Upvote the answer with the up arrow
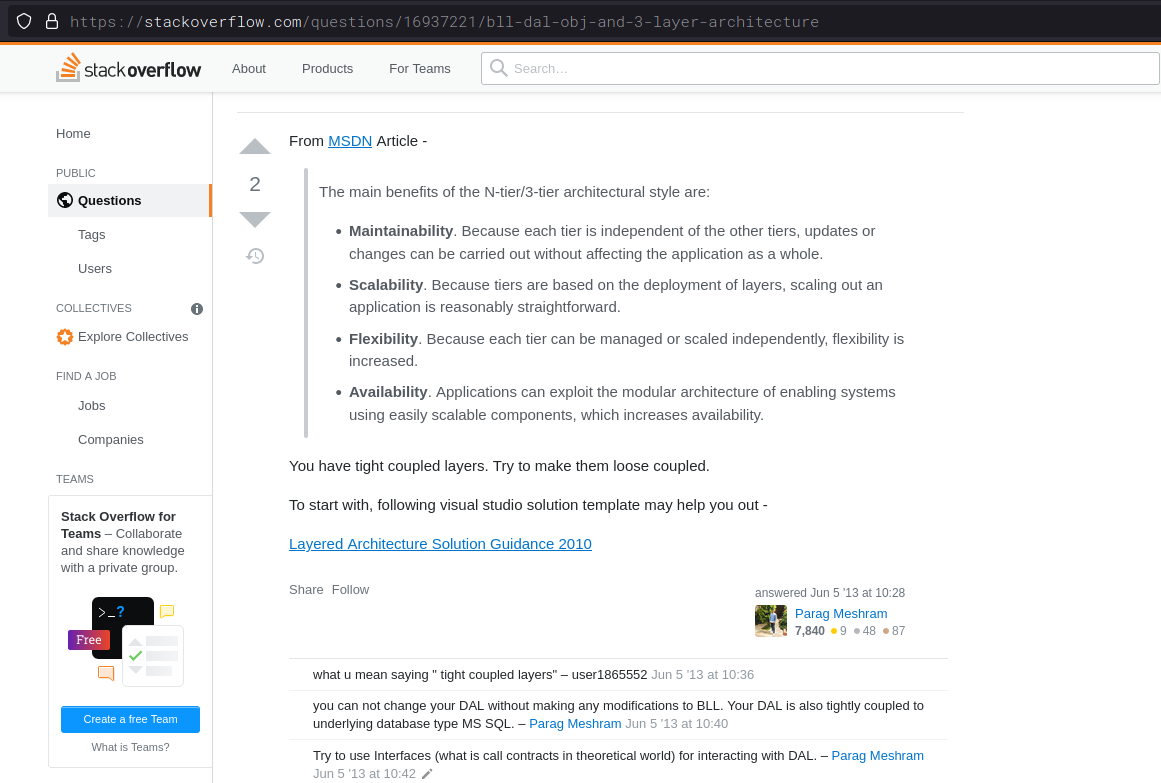 pyautogui.click(x=255, y=147)
